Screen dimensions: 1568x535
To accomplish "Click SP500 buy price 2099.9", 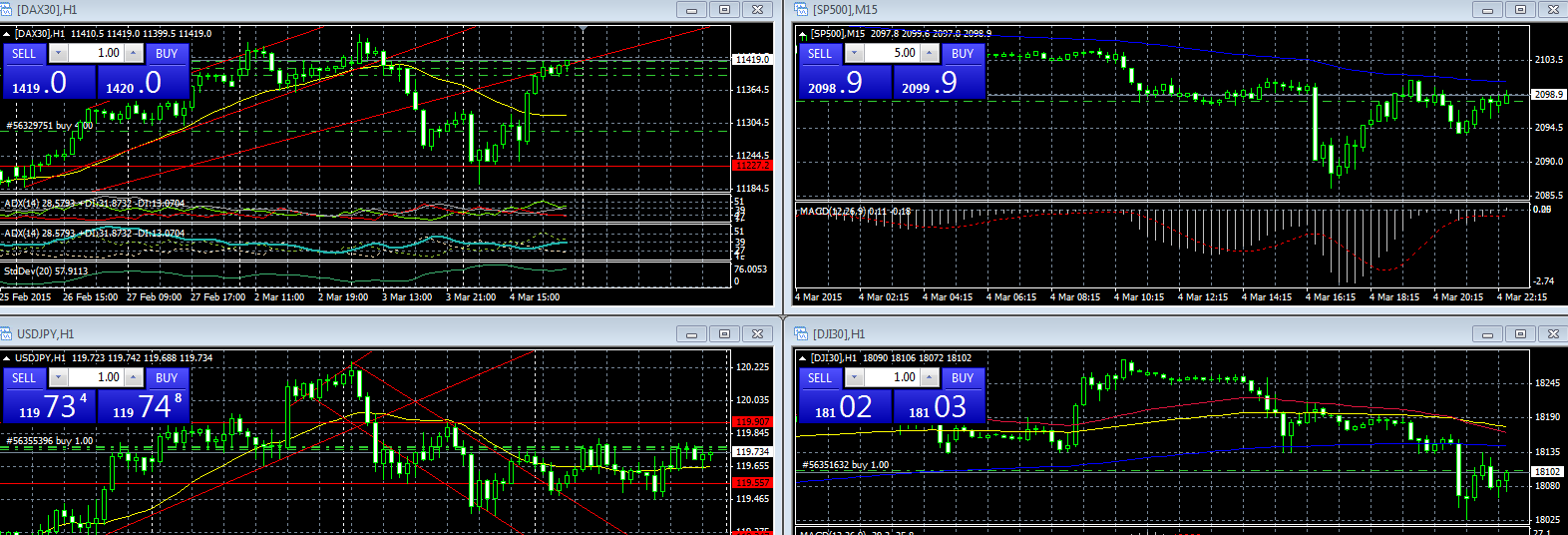I will coord(939,83).
